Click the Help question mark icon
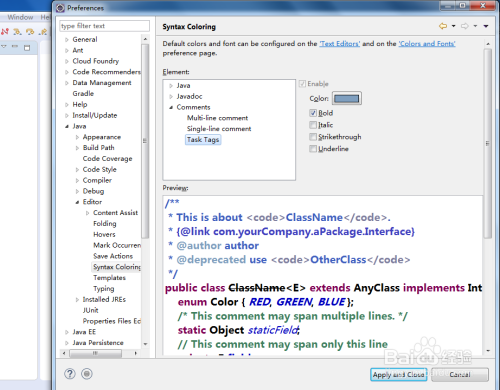The width and height of the screenshot is (500, 390). (70, 374)
